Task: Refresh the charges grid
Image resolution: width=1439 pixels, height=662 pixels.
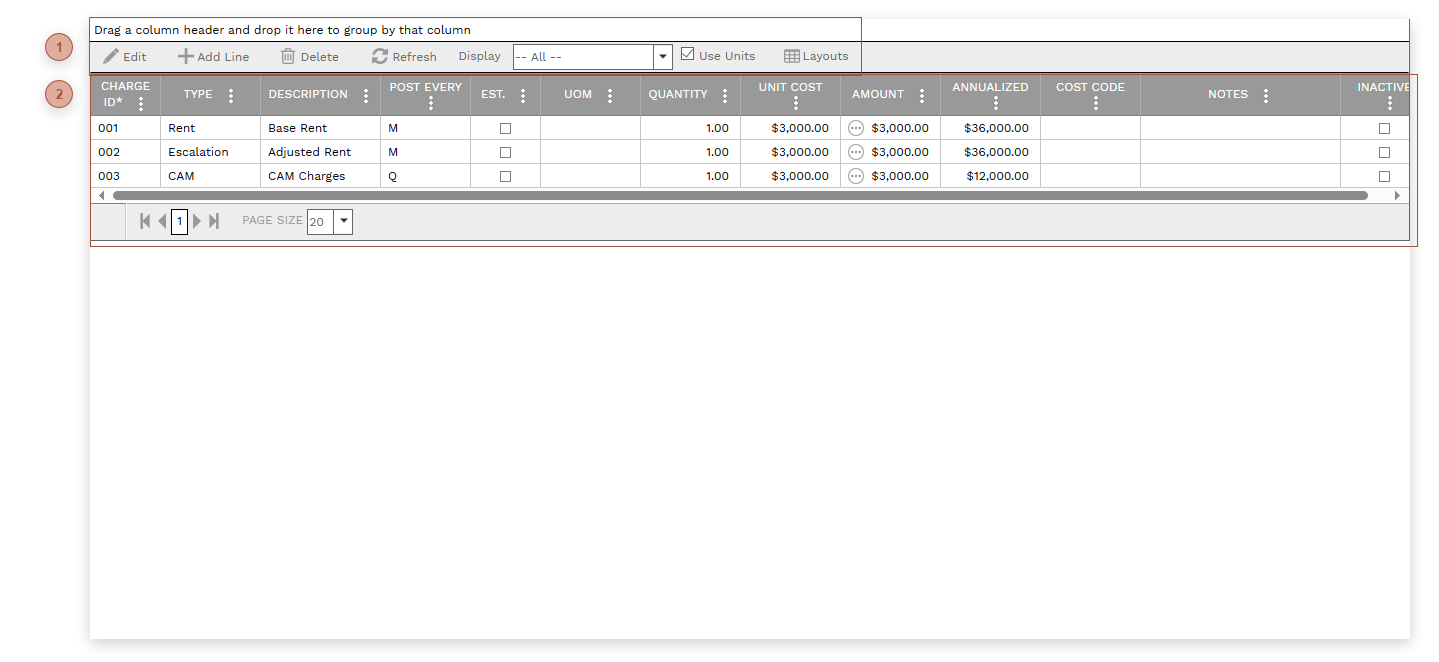Action: pyautogui.click(x=379, y=56)
